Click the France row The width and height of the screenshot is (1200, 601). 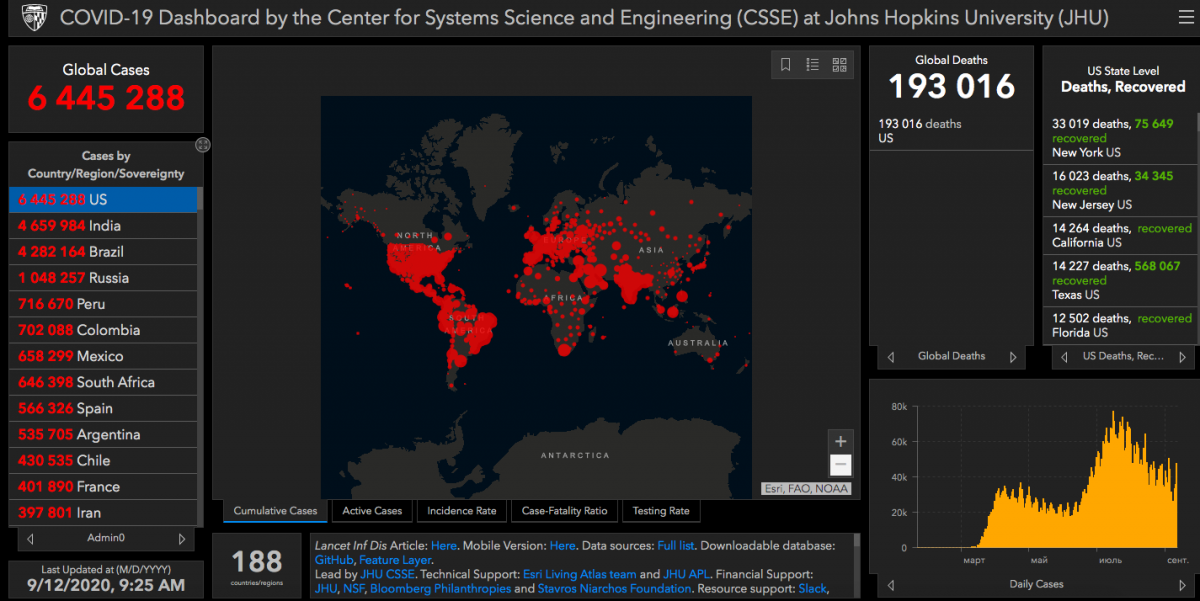[x=104, y=486]
